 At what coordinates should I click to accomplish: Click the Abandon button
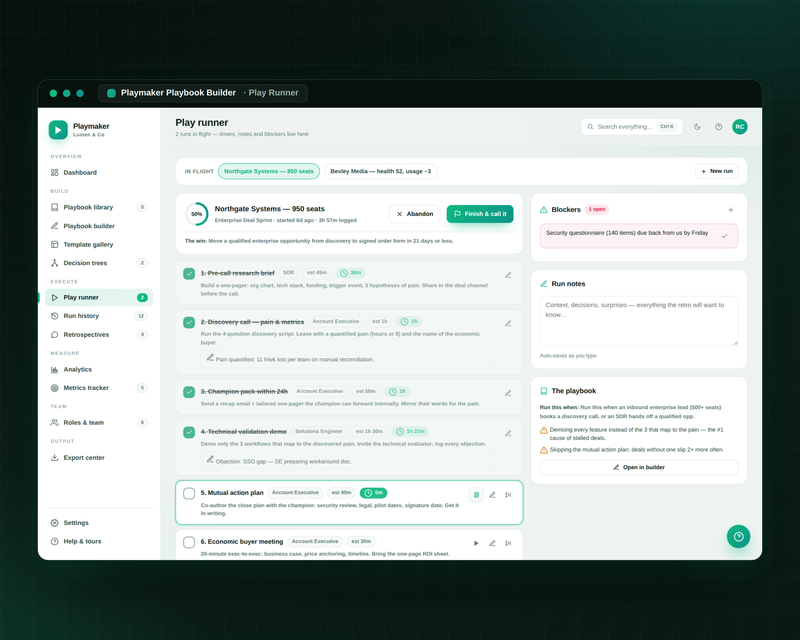click(x=415, y=214)
